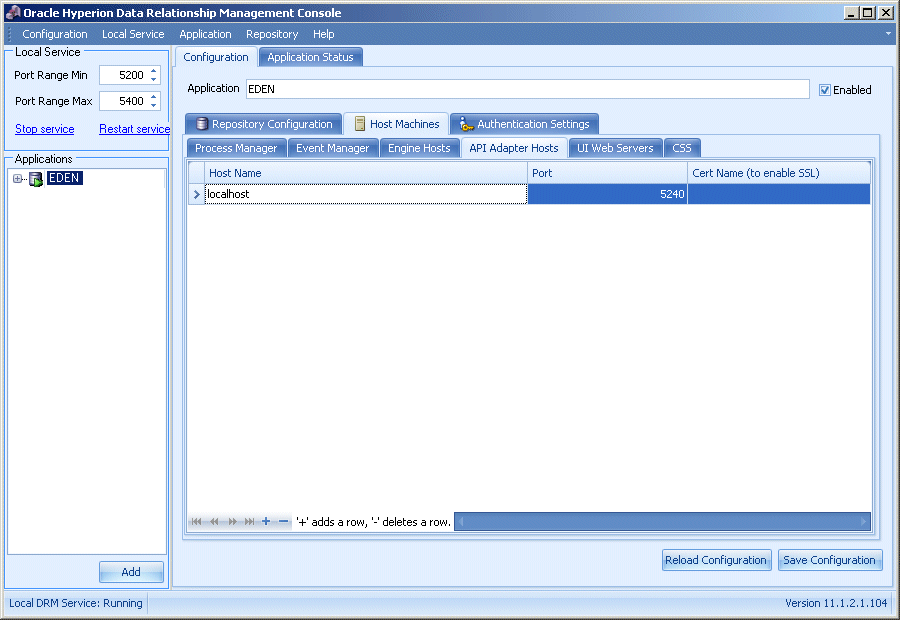The height and width of the screenshot is (620, 900).
Task: Click the next-page navigator icon
Action: tap(232, 522)
